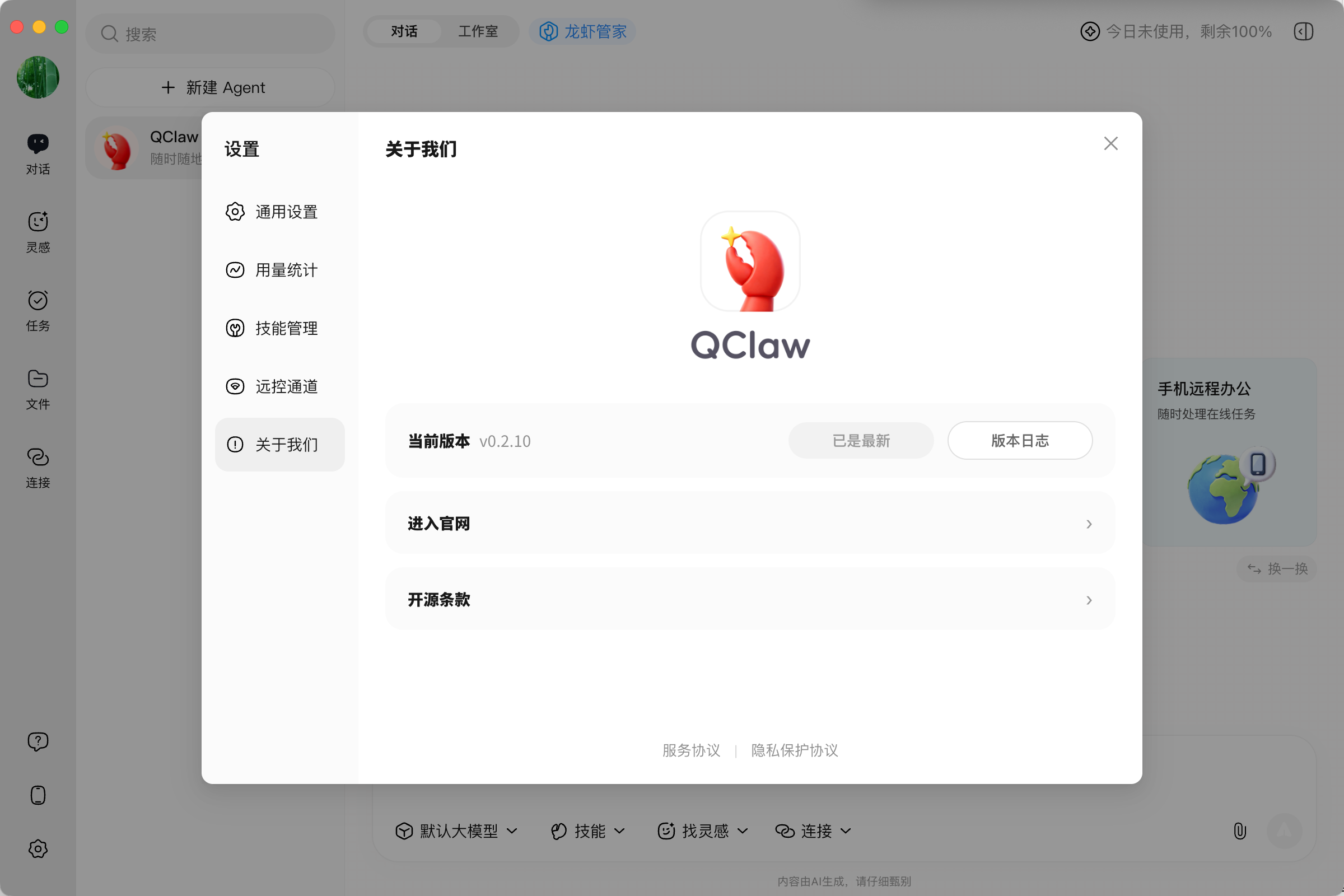Expand the 默认大模型 model dropdown
This screenshot has width=1344, height=896.
pyautogui.click(x=456, y=831)
